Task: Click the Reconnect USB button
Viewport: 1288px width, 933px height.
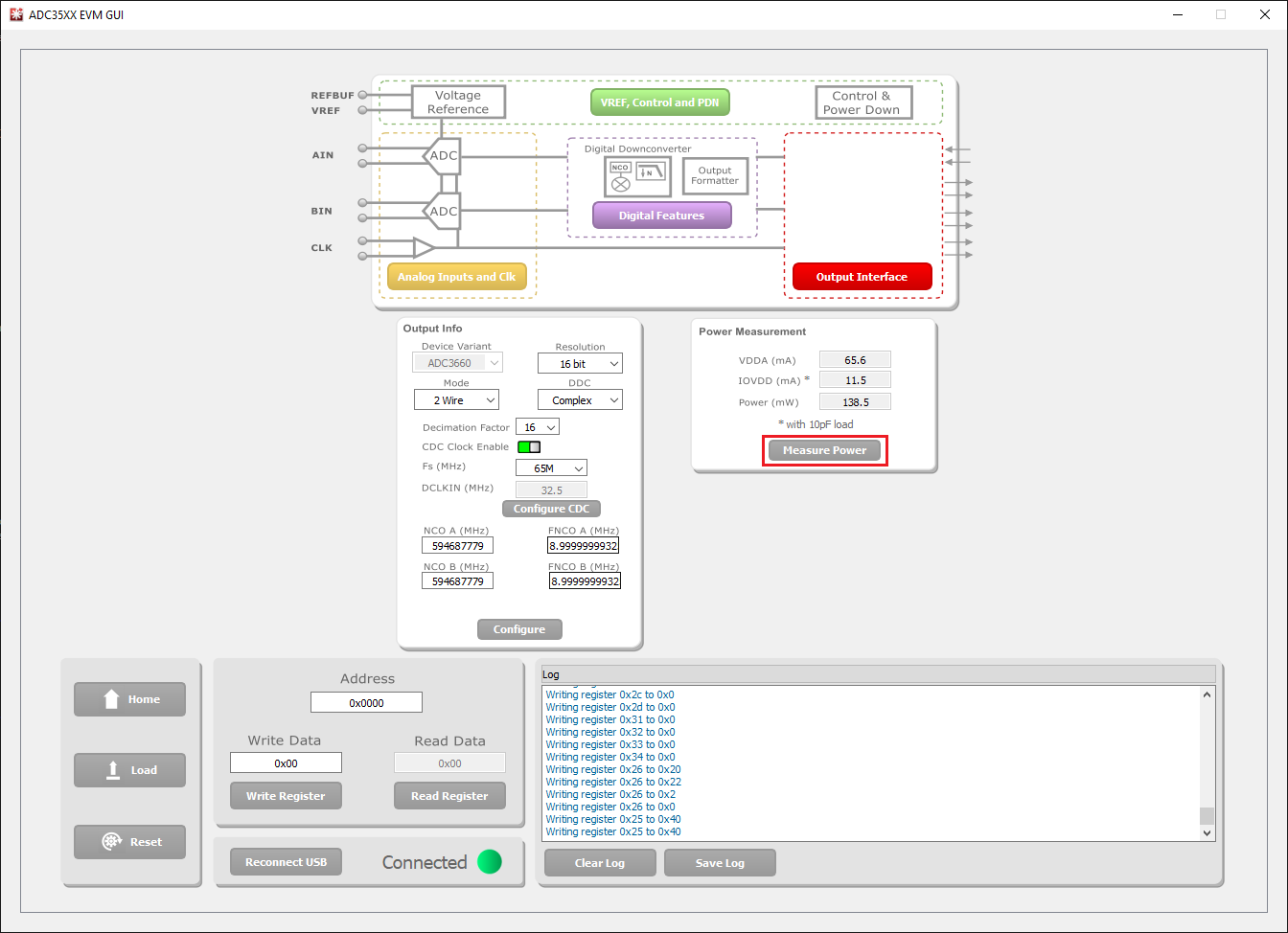Action: pos(286,862)
